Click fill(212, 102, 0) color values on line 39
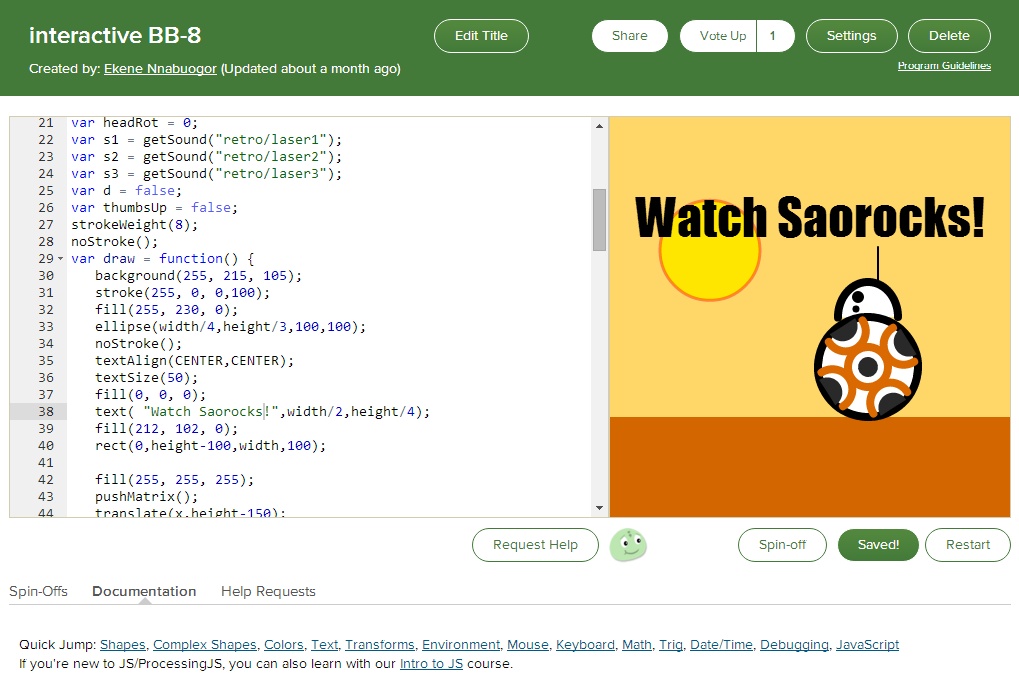The height and width of the screenshot is (678, 1019). coord(179,428)
